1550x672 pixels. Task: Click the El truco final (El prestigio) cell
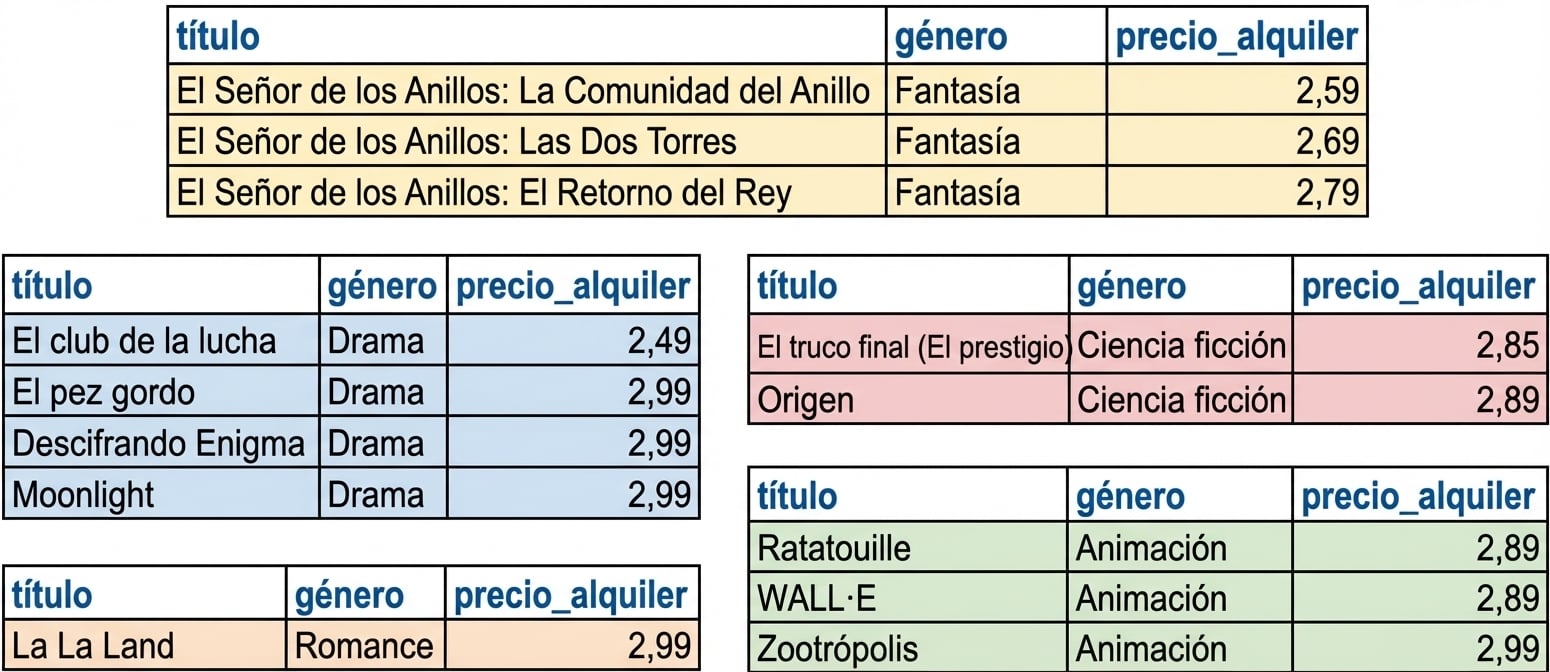tap(909, 346)
